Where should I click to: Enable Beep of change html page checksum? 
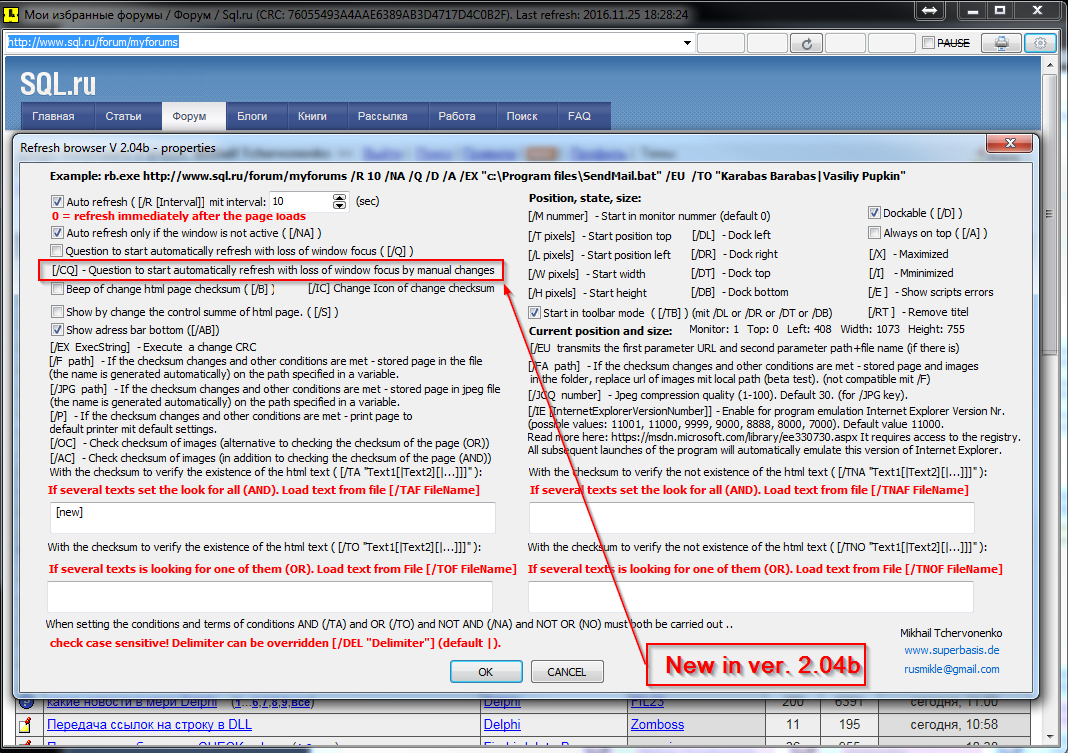58,289
